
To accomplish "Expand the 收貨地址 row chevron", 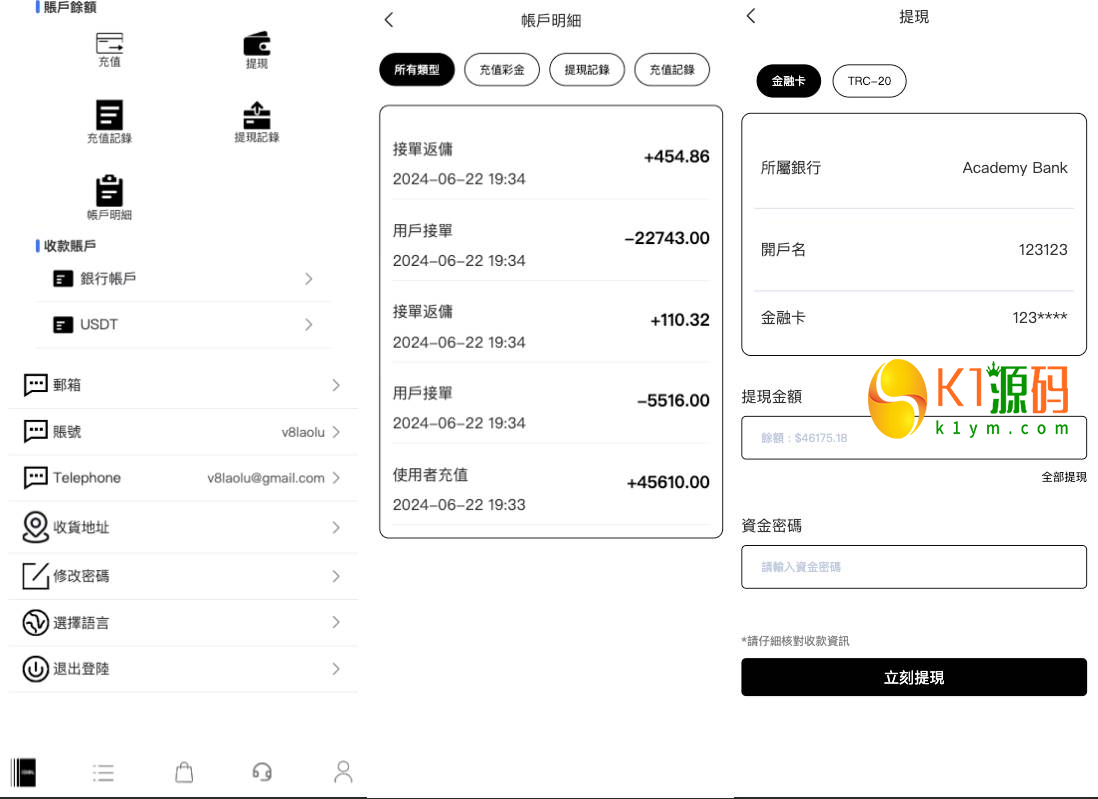I will point(336,528).
